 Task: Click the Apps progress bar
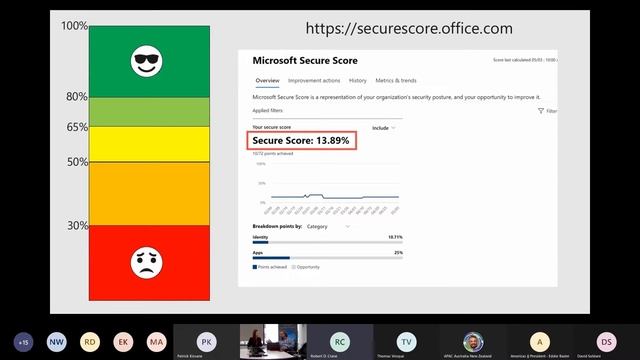(x=327, y=258)
